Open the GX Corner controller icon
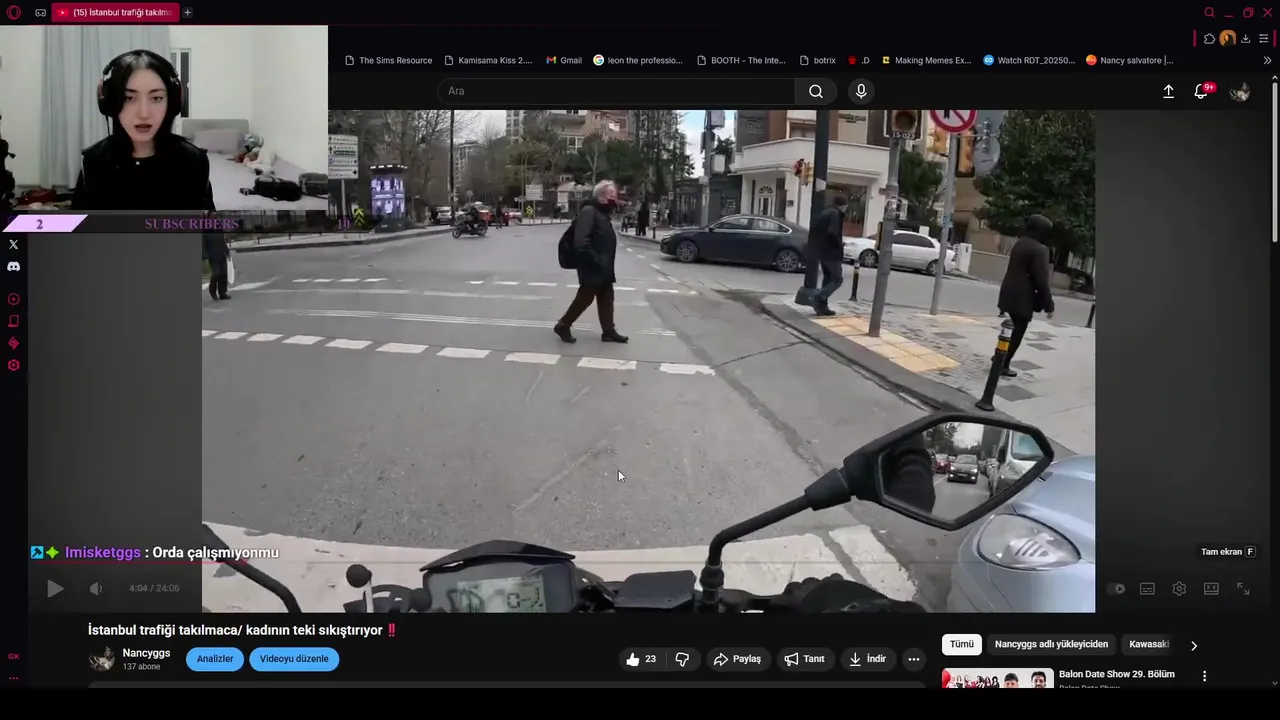The height and width of the screenshot is (720, 1280). click(40, 12)
